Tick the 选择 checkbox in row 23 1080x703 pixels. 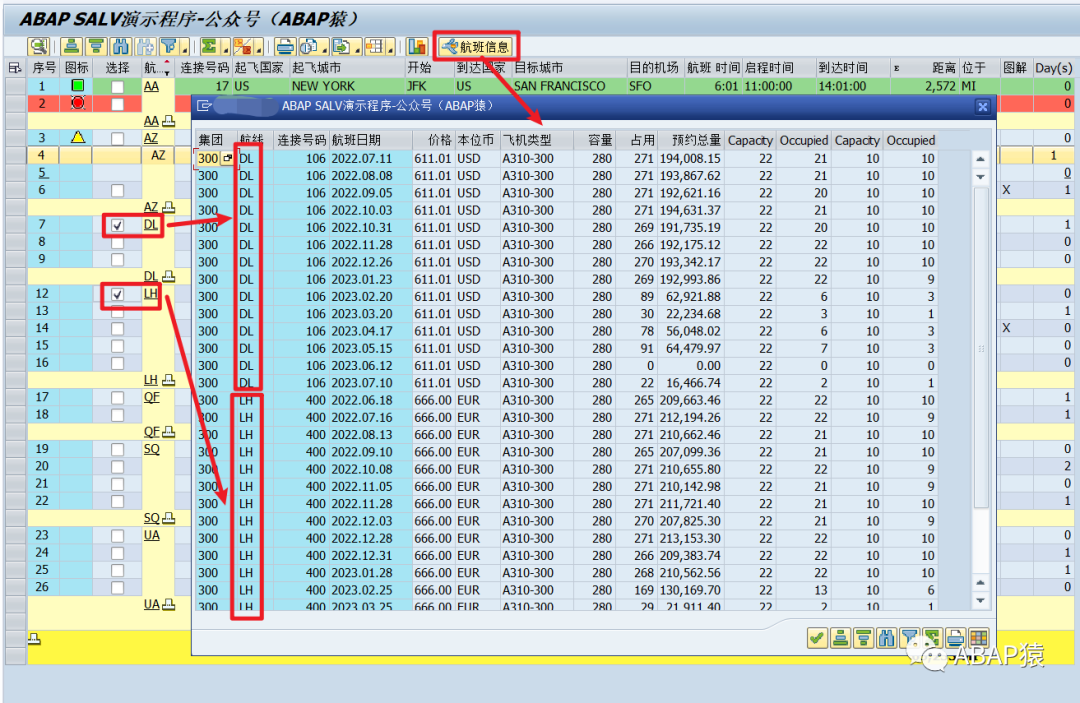pos(118,536)
